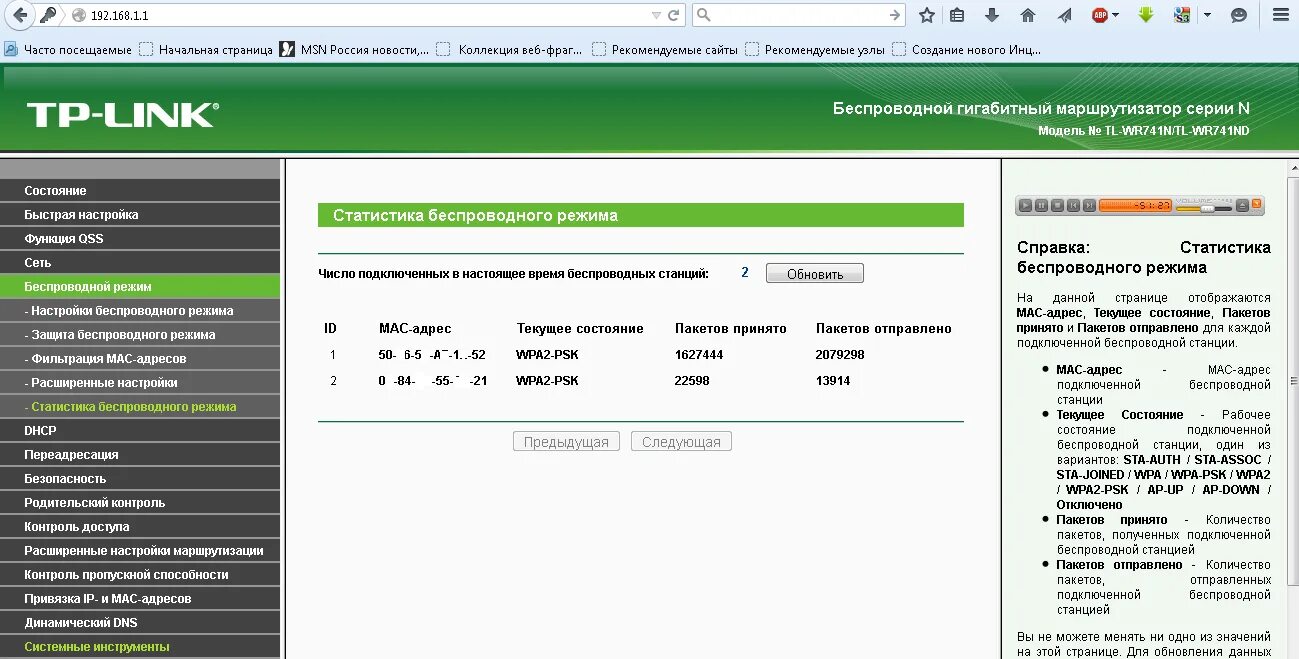
Task: Click the green download helper arrow icon
Action: 1146,15
